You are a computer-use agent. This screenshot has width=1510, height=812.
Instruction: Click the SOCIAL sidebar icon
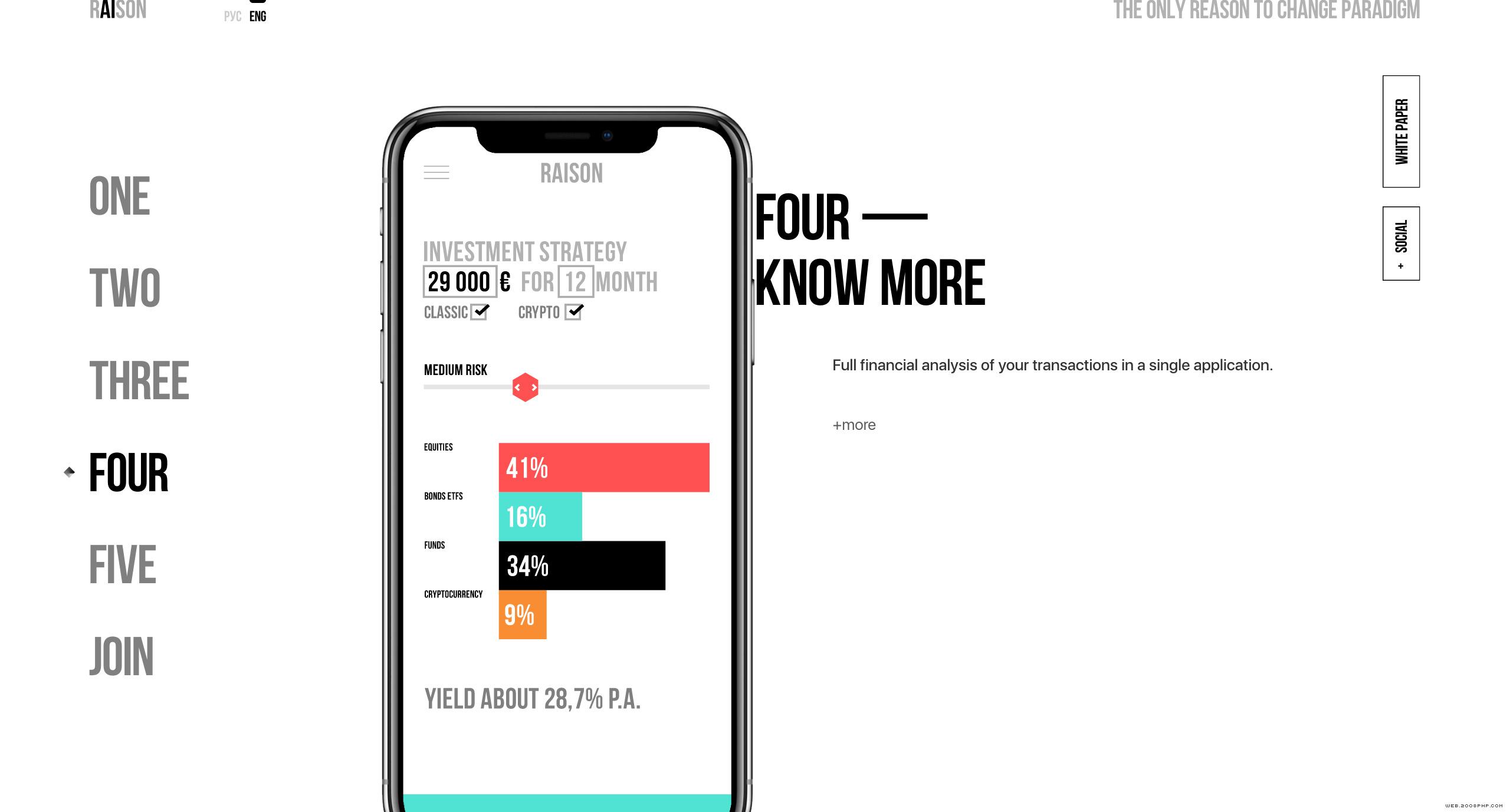pos(1400,243)
